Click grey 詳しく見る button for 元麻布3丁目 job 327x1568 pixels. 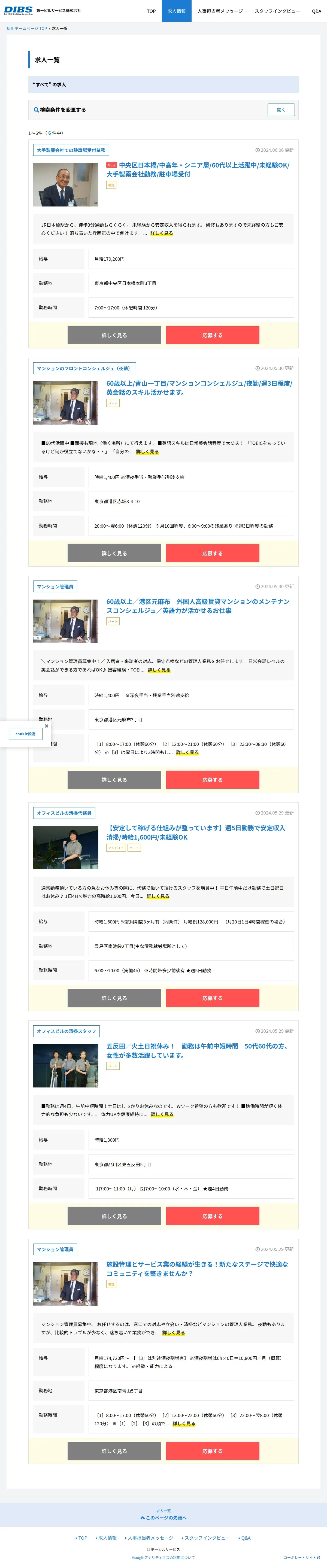(x=114, y=780)
